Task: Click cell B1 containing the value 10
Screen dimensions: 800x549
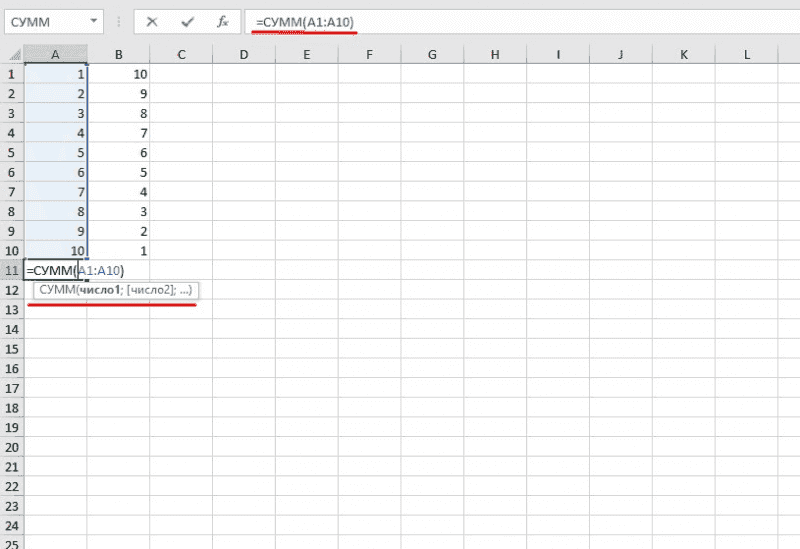Action: point(119,75)
